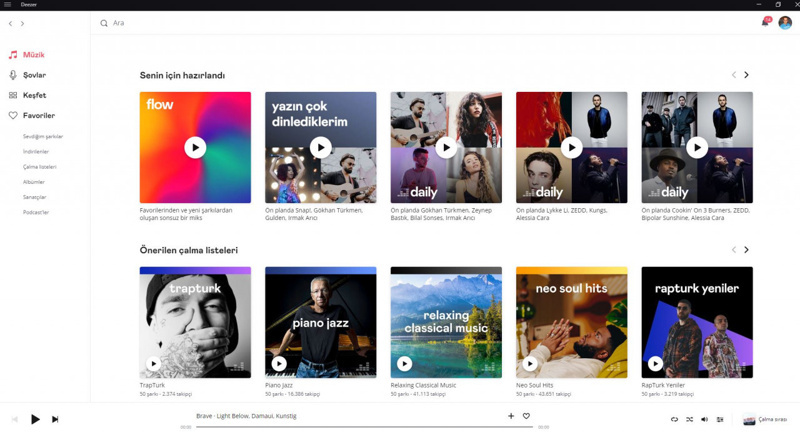Open the audio equalizer settings icon
Viewport: 800px width, 432px height.
click(720, 420)
